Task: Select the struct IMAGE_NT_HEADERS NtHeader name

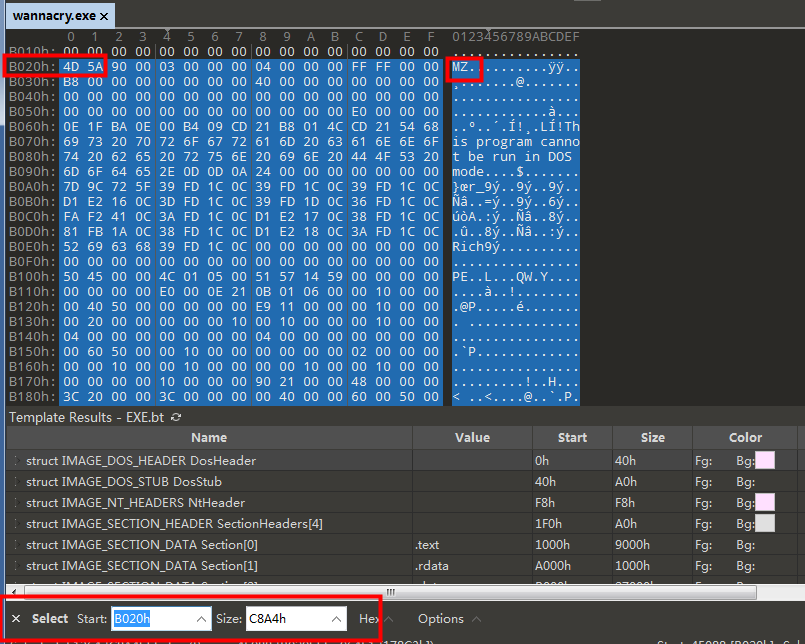Action: coord(135,503)
